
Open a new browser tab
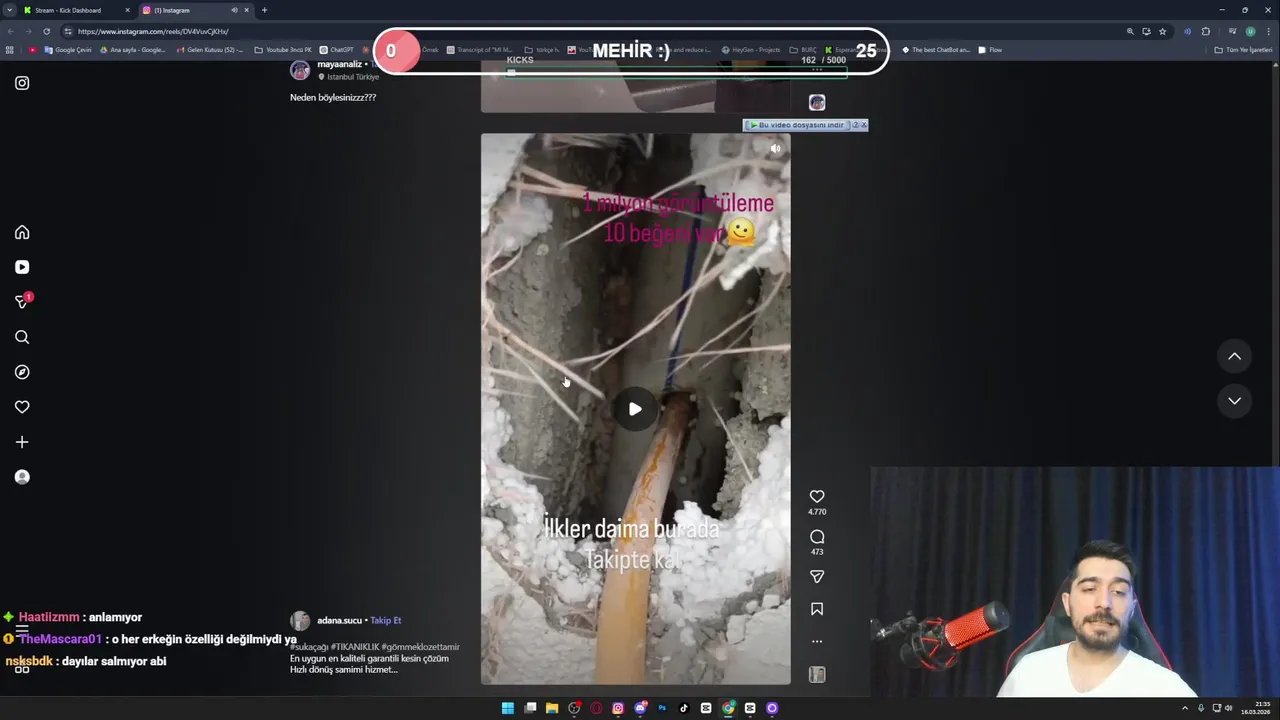(264, 10)
